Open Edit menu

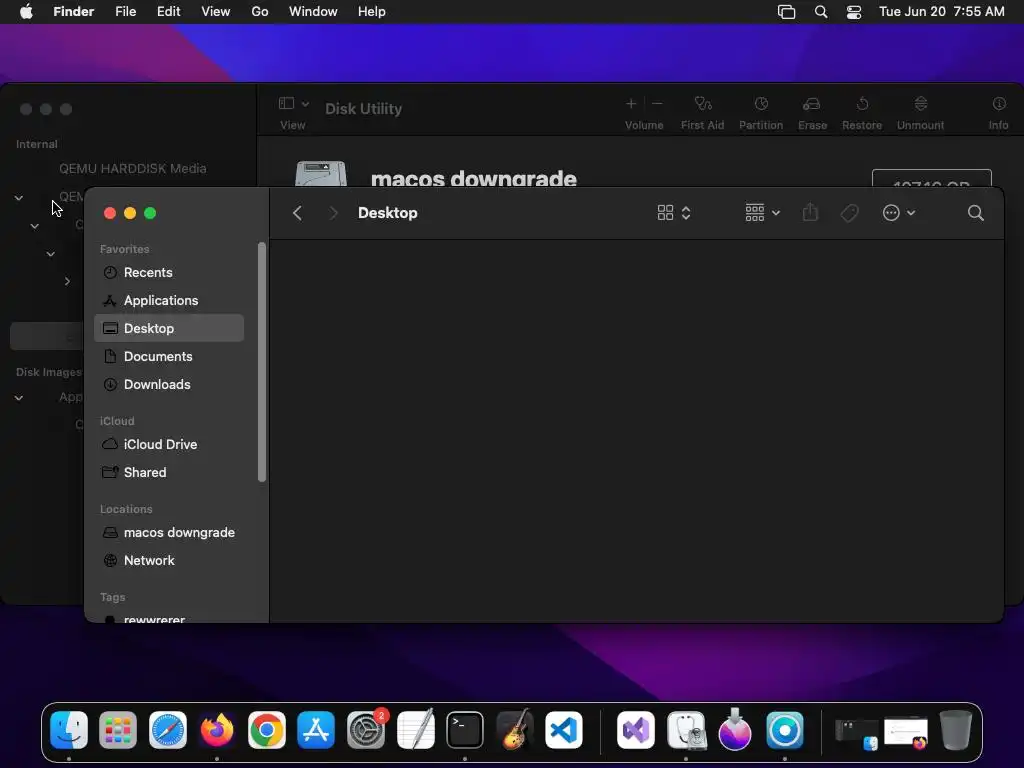coord(168,12)
